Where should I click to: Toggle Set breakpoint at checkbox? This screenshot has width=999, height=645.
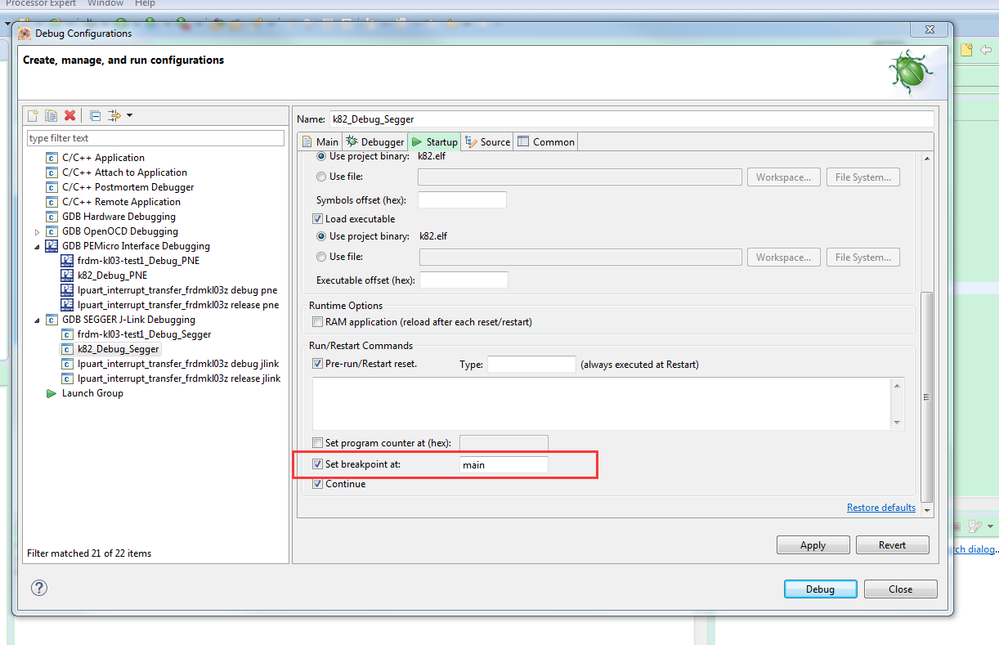pos(317,464)
